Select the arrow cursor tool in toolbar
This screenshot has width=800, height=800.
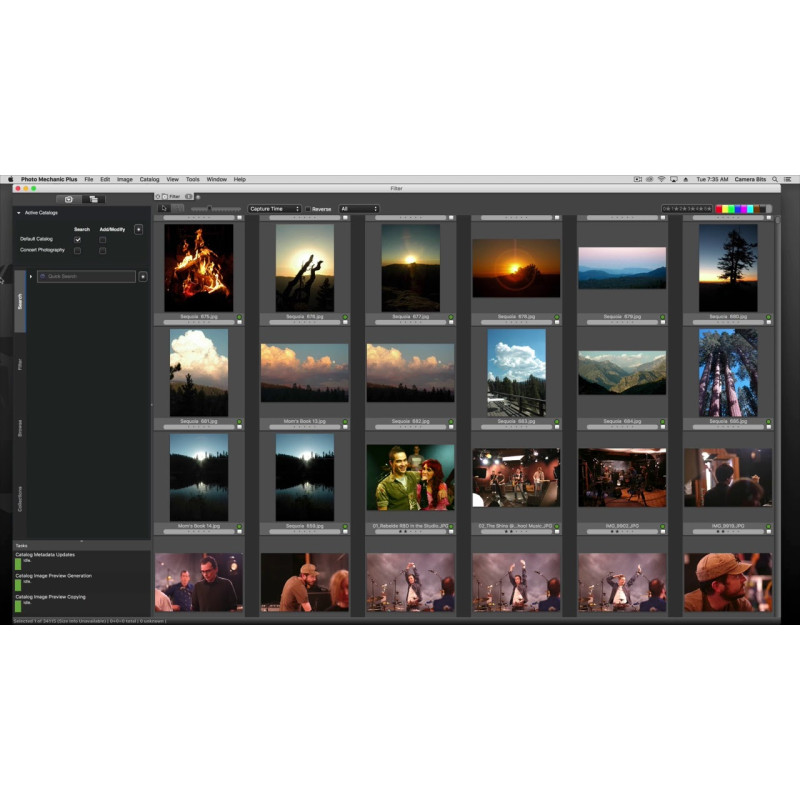pos(164,209)
